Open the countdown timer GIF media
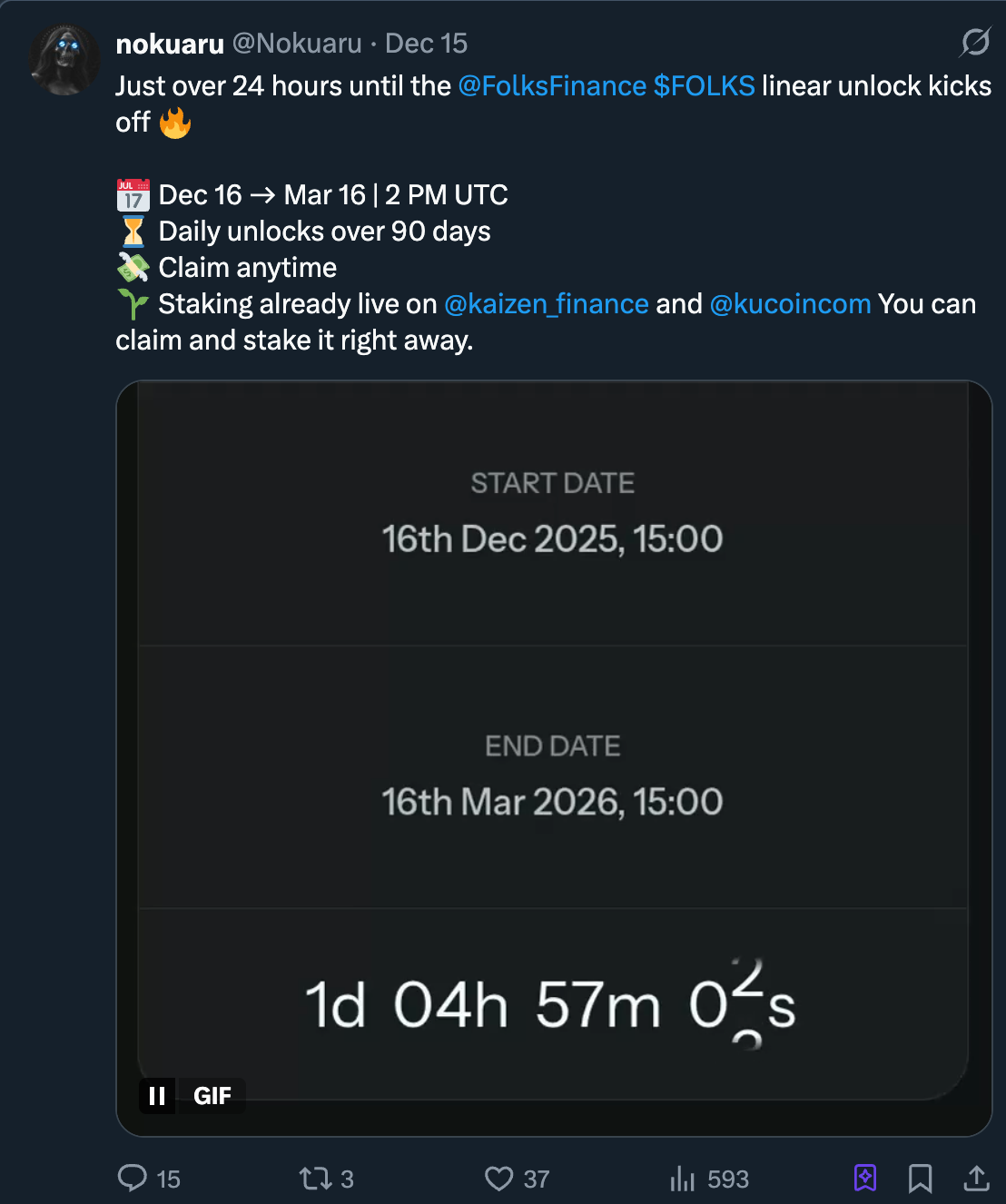 tap(553, 726)
